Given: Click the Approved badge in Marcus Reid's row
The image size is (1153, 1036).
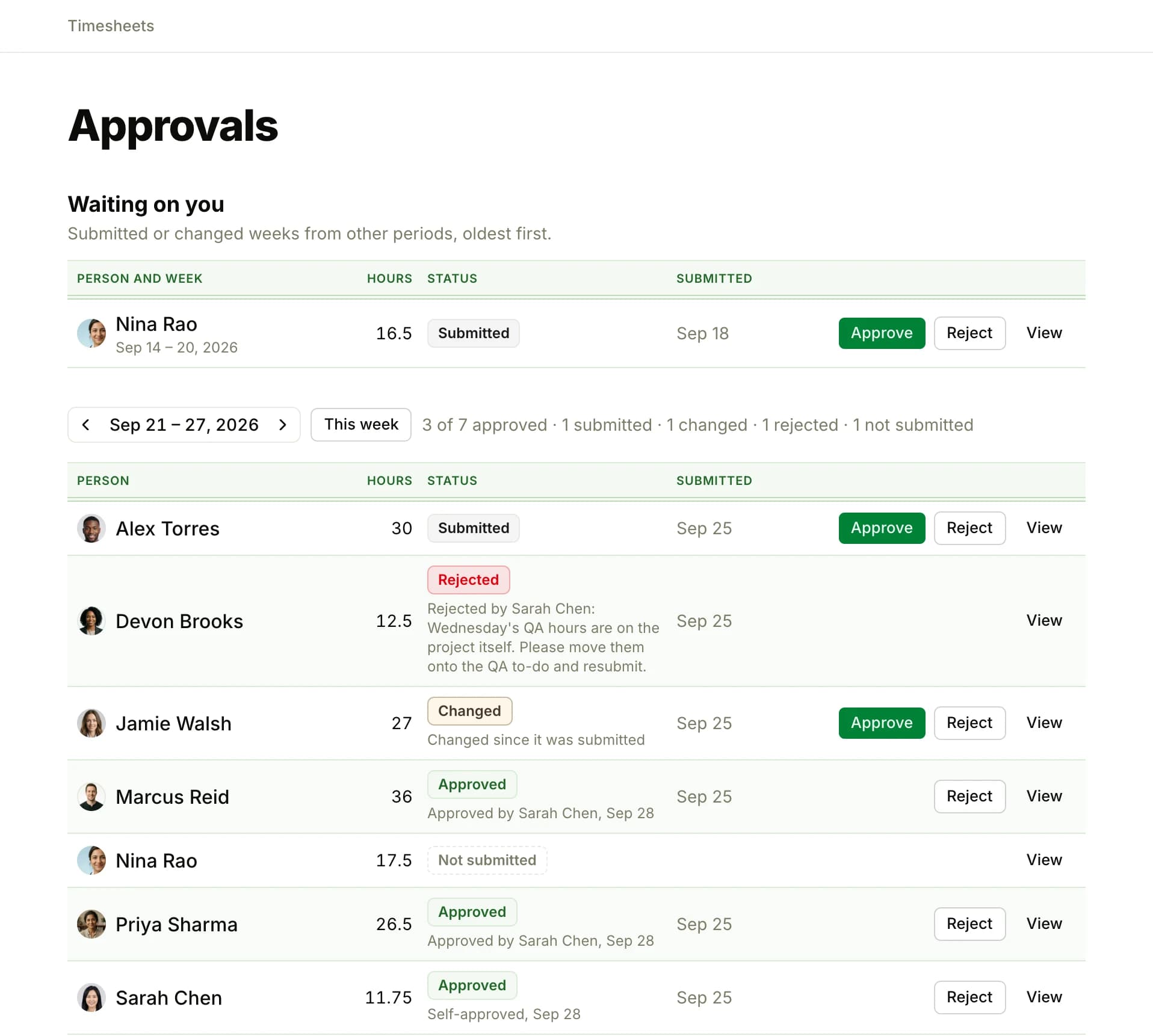Looking at the screenshot, I should coord(472,785).
